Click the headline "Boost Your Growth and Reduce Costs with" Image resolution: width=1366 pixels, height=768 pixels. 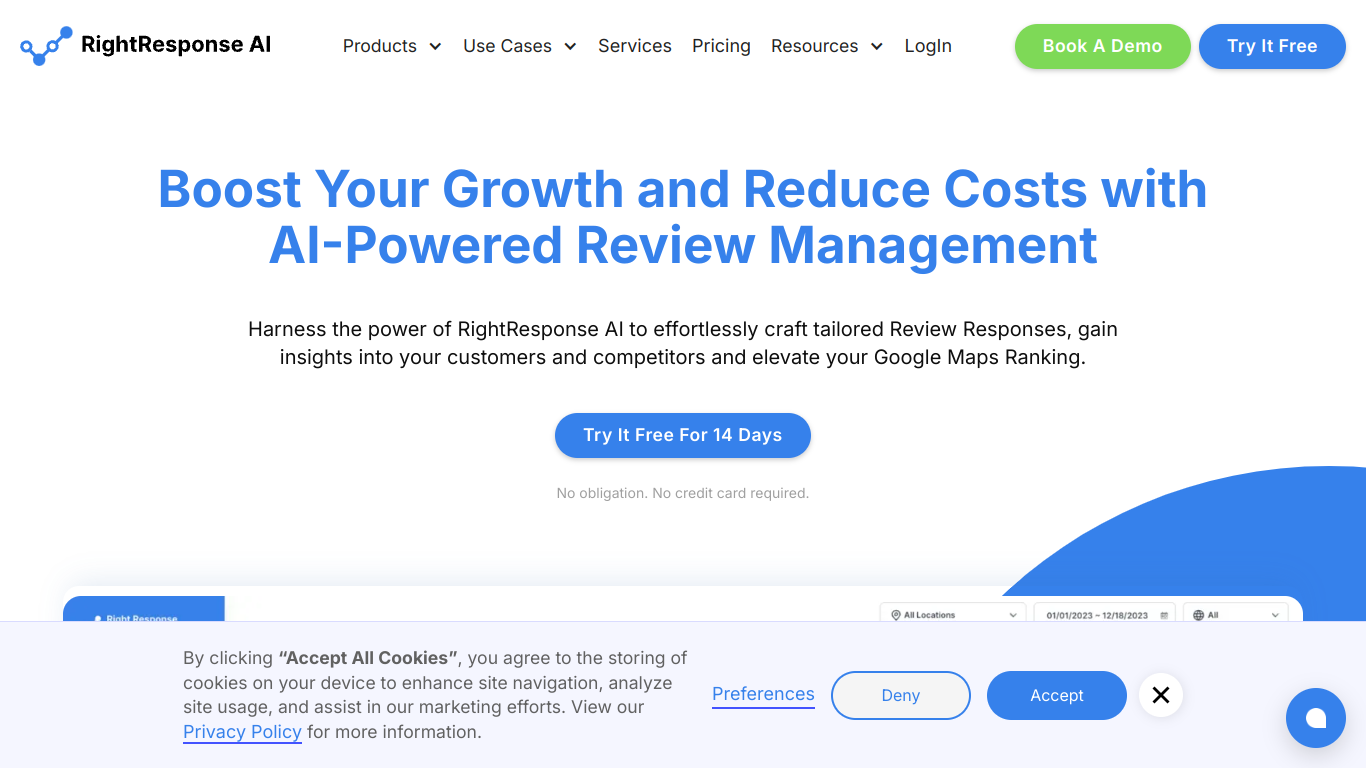coord(683,189)
